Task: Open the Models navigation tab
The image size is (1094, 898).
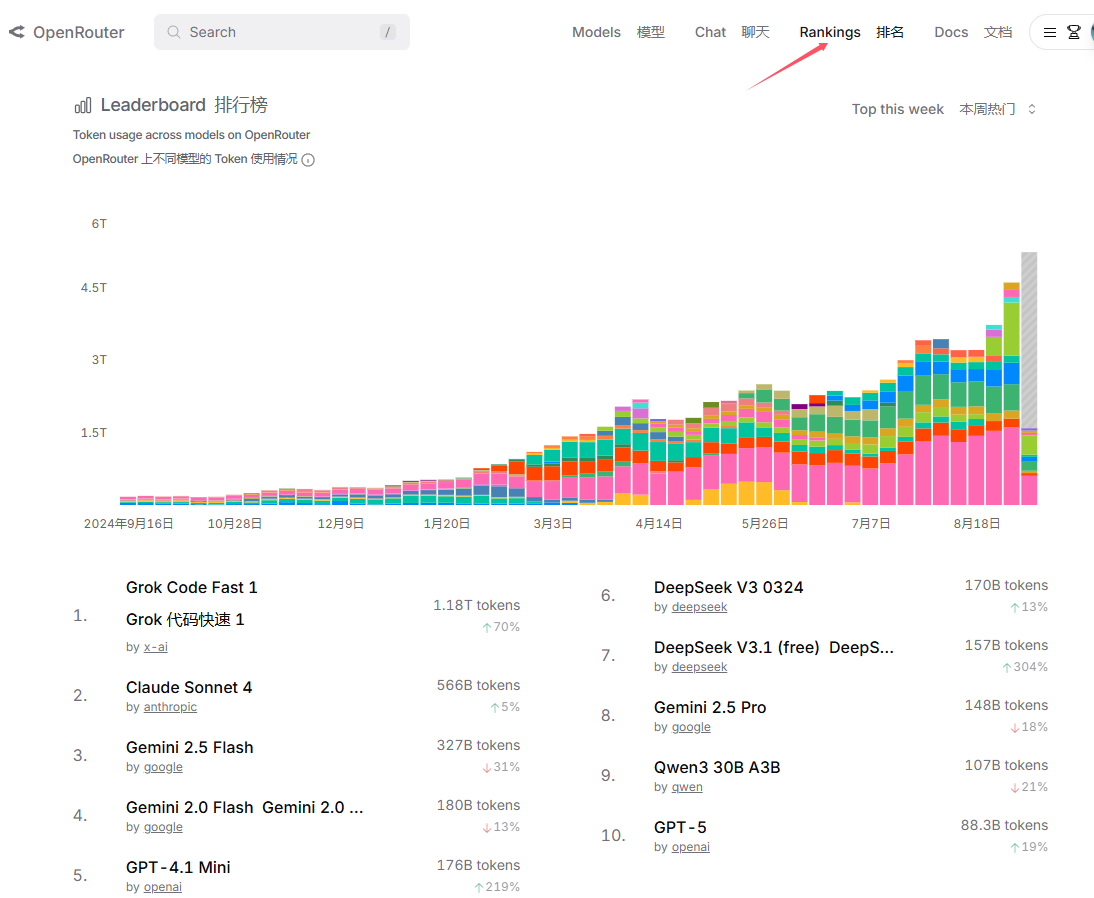Action: tap(596, 32)
